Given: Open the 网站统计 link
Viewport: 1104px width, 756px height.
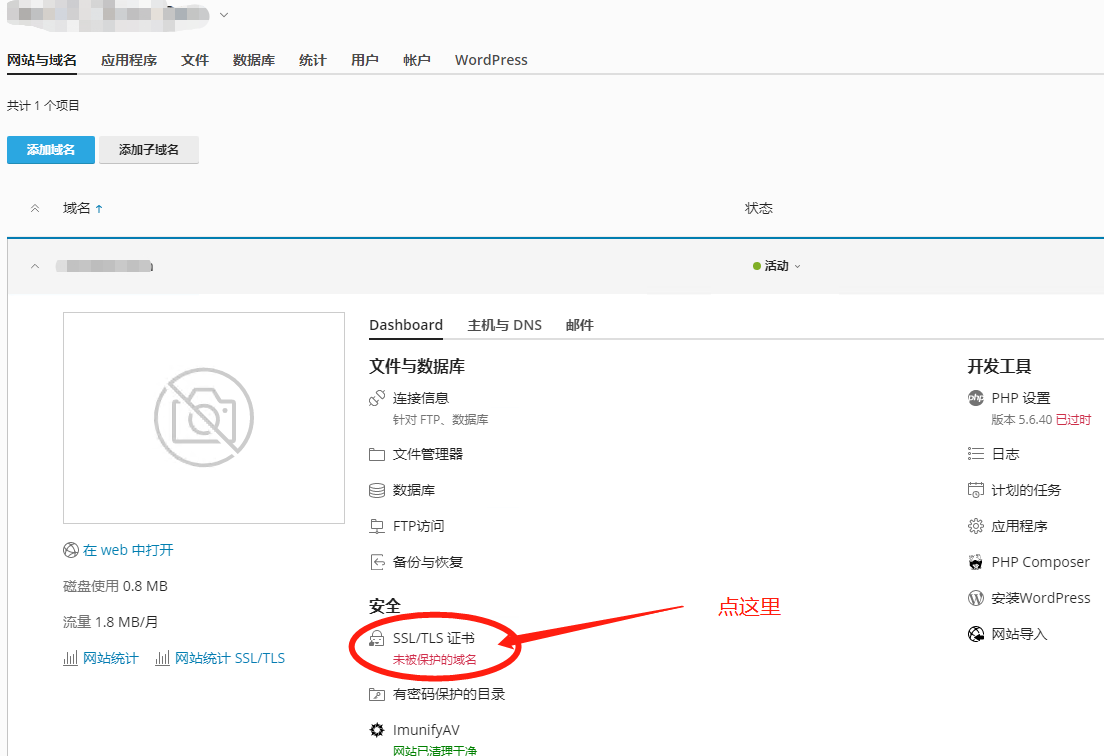Looking at the screenshot, I should point(111,658).
